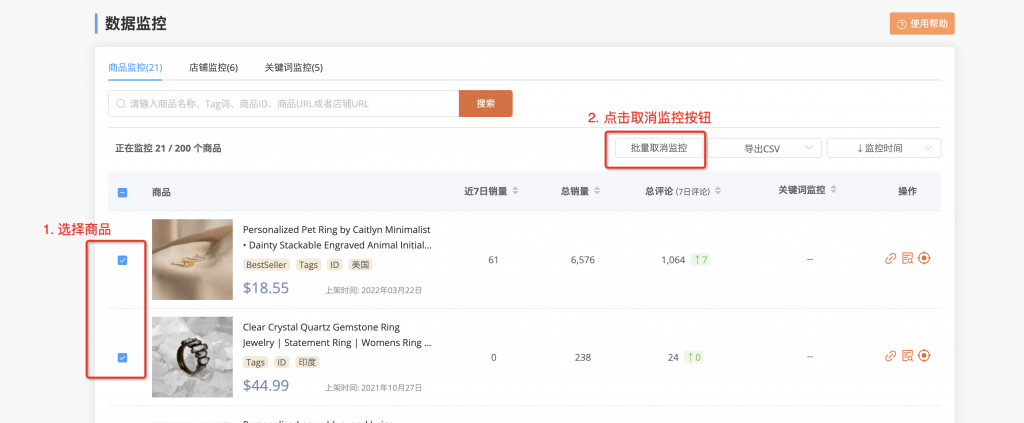Click the 批量取消监控 button

(658, 148)
